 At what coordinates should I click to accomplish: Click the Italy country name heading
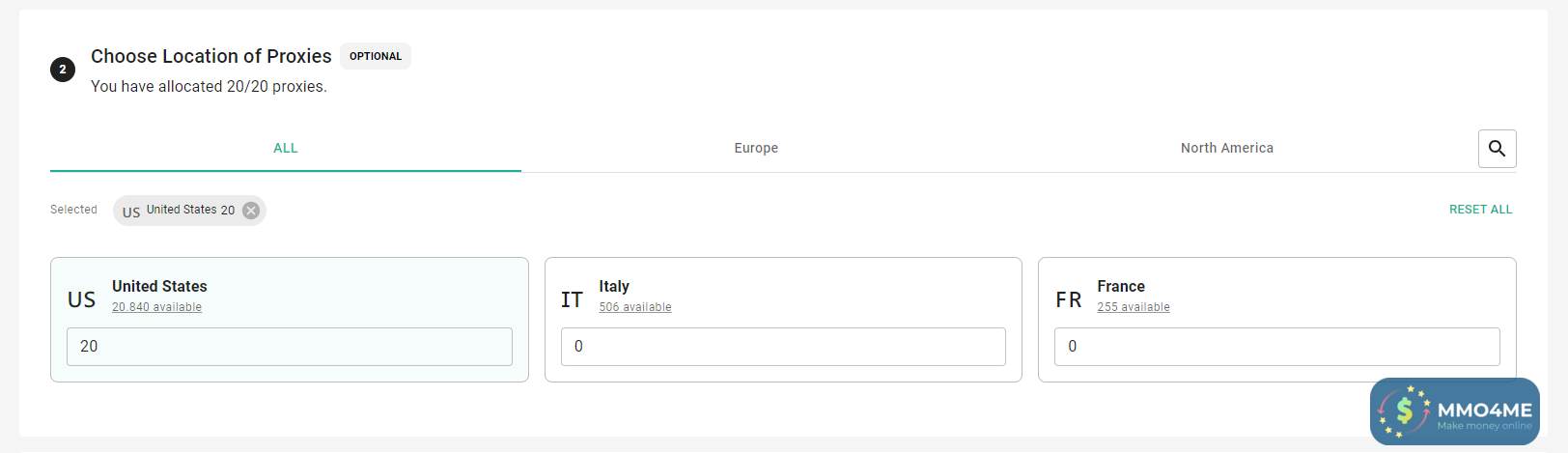[614, 286]
